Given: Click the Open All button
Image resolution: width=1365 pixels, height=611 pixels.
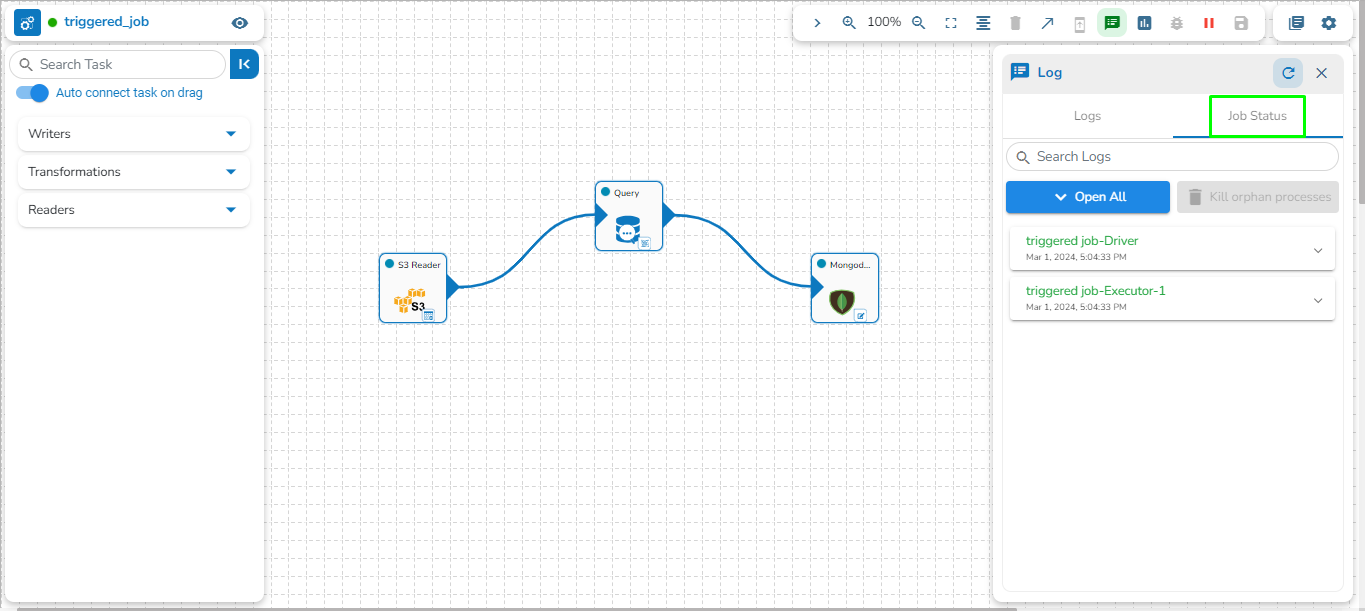Looking at the screenshot, I should point(1088,197).
